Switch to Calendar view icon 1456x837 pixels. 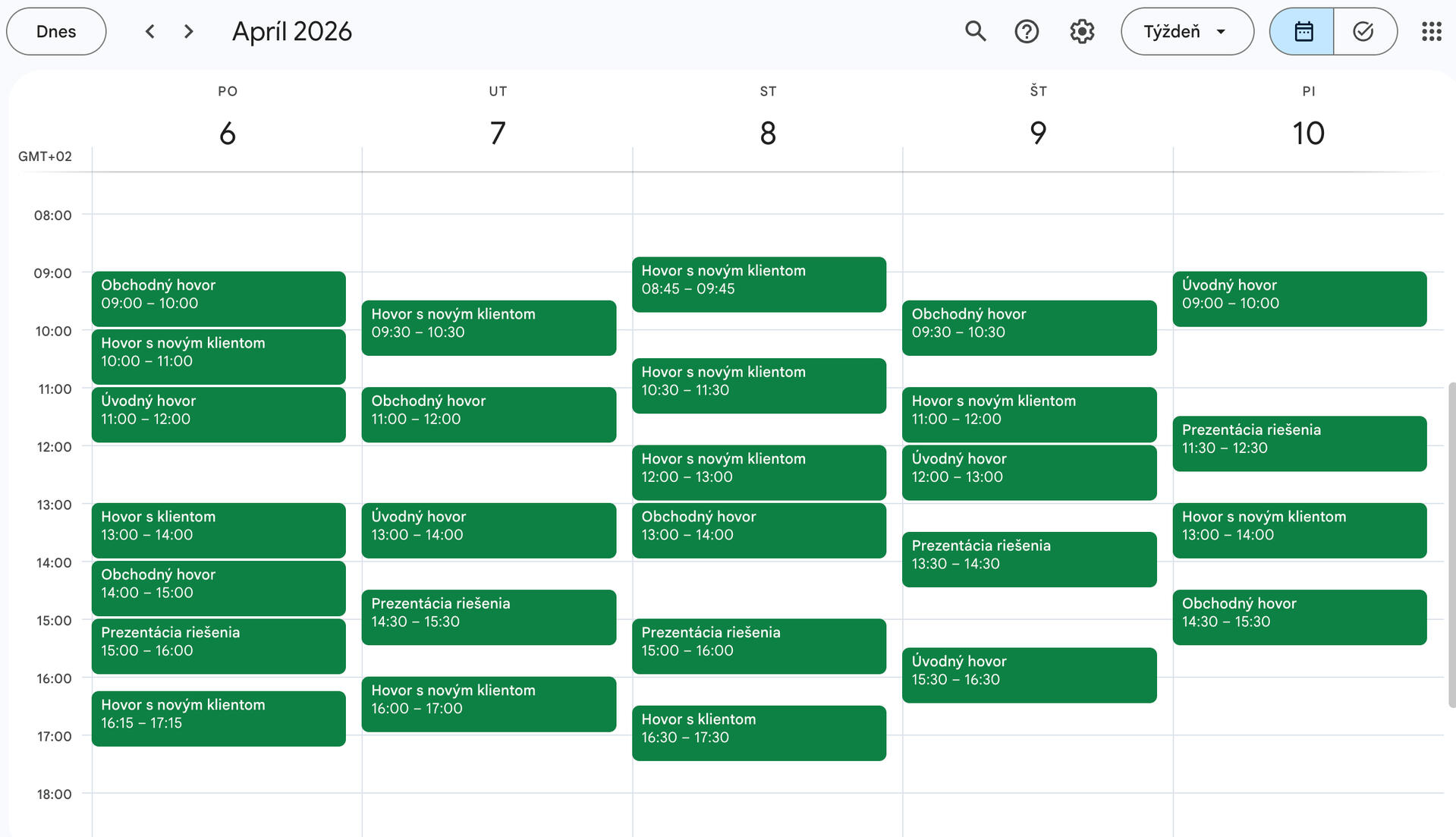[1303, 31]
